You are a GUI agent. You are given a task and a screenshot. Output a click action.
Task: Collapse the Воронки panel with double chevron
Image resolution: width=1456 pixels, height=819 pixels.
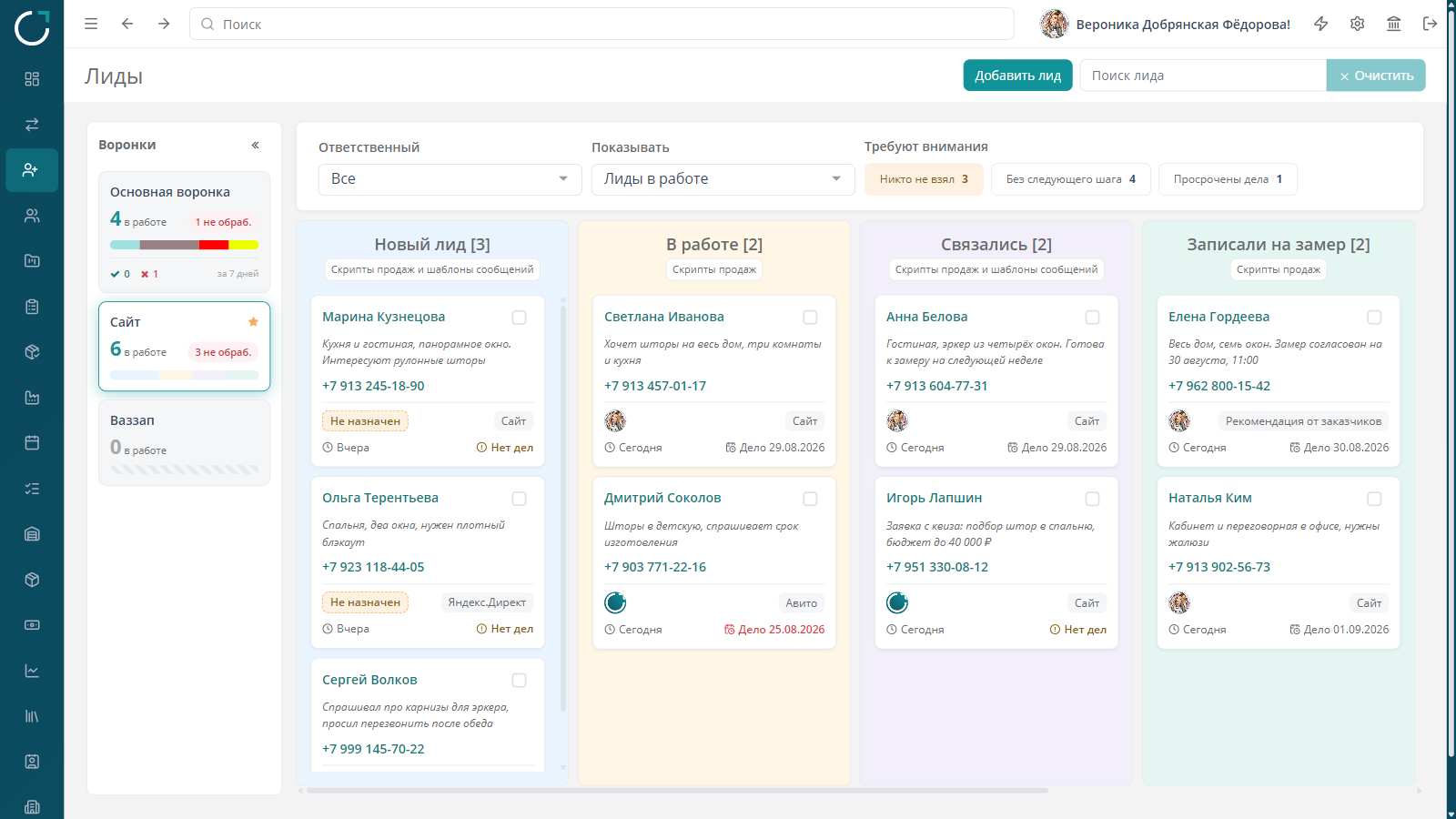point(256,145)
